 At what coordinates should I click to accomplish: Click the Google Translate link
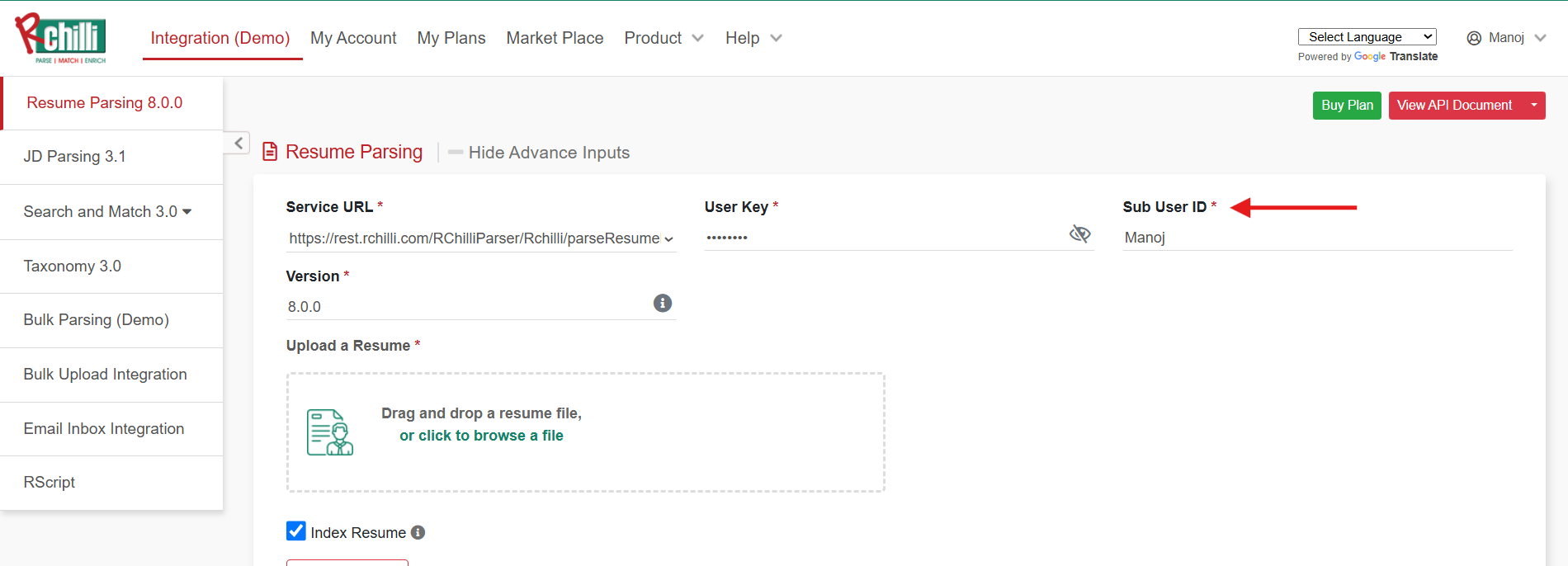[x=1396, y=56]
